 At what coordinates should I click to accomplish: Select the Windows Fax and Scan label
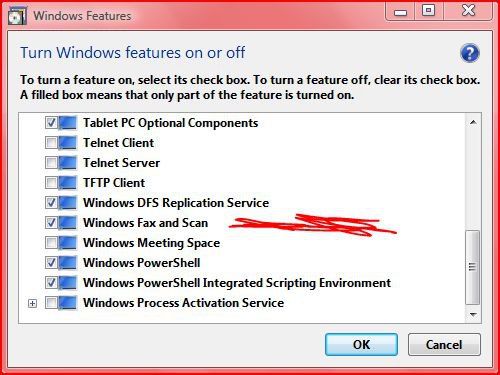(146, 223)
